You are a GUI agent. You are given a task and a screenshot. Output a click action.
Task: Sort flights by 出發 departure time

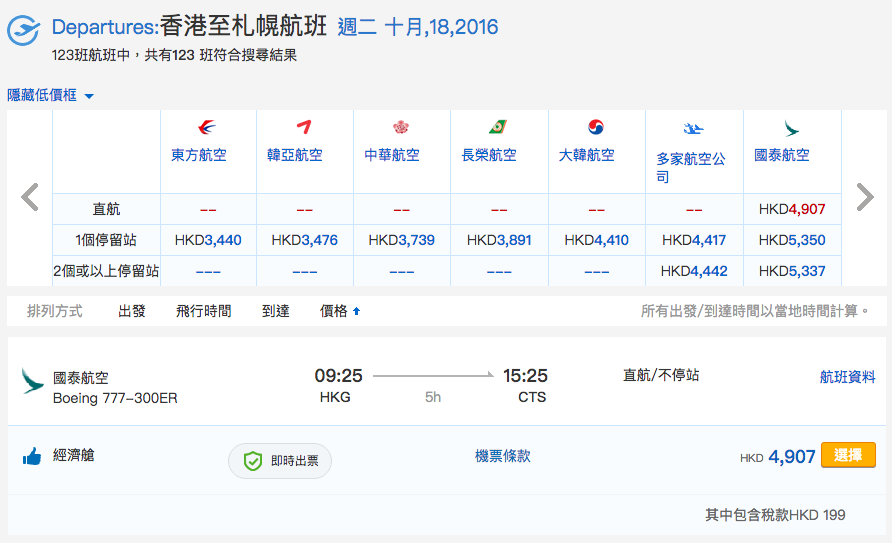pos(132,311)
